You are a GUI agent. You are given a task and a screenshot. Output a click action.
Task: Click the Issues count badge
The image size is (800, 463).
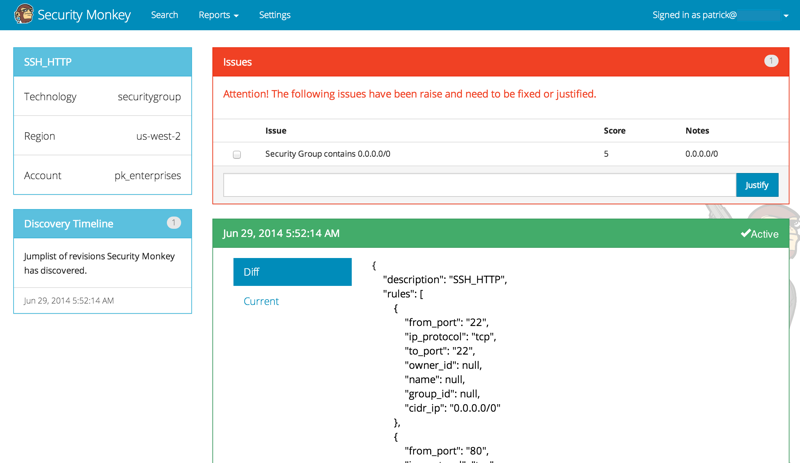[x=771, y=61]
